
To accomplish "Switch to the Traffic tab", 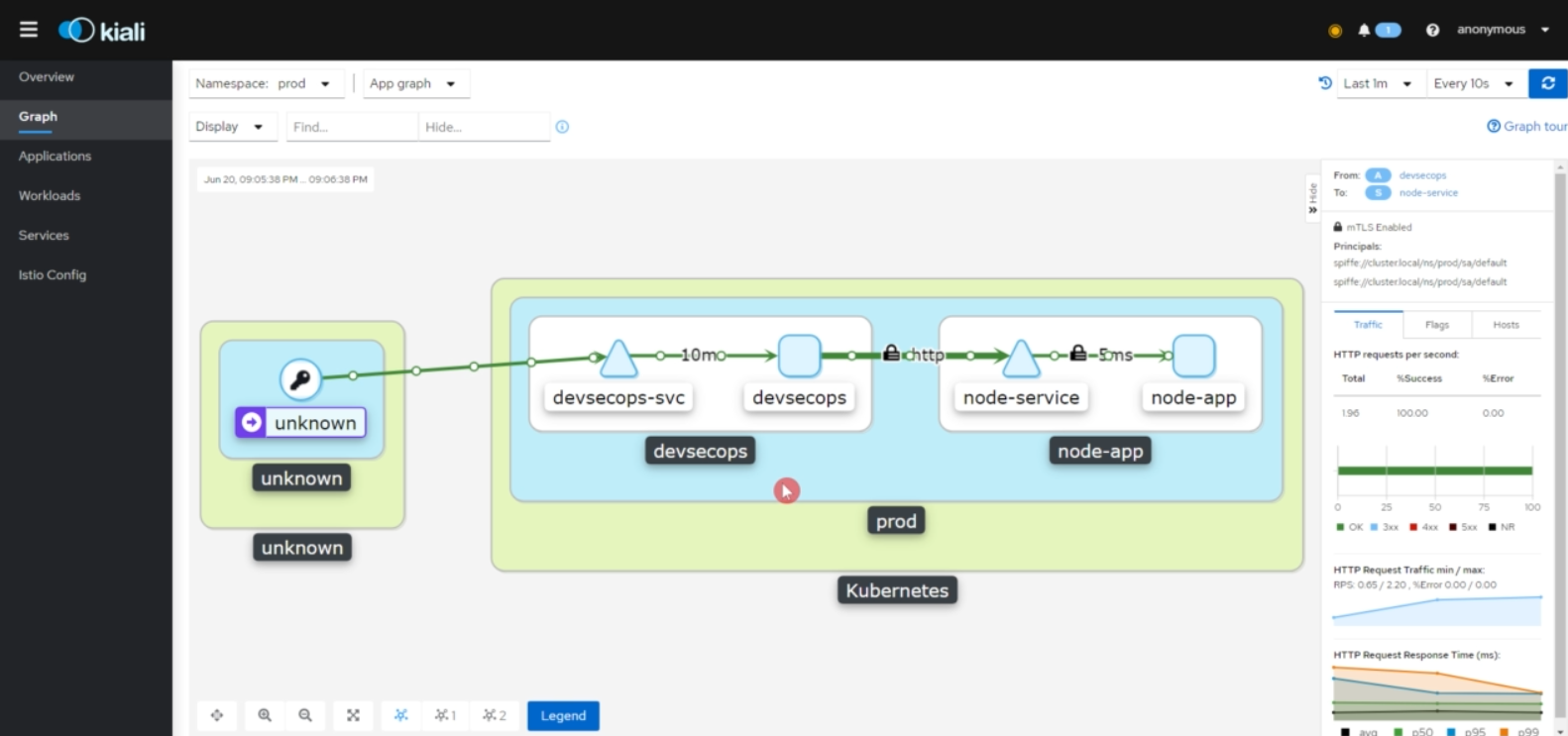I will (1368, 325).
